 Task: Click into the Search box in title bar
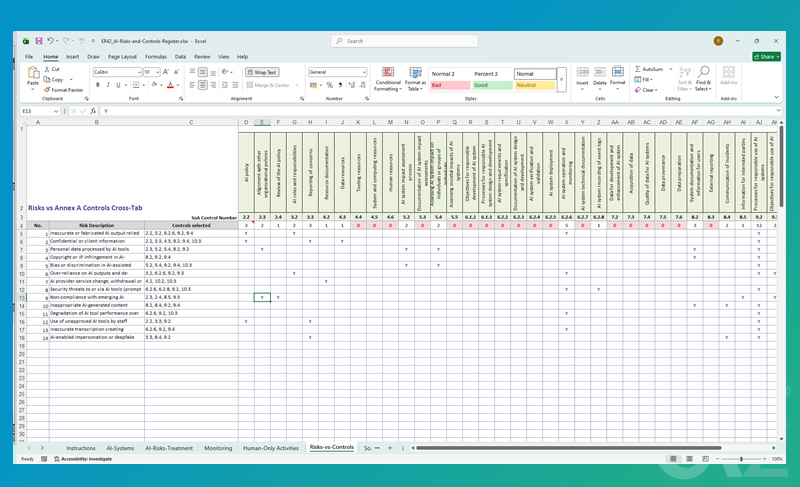404,41
